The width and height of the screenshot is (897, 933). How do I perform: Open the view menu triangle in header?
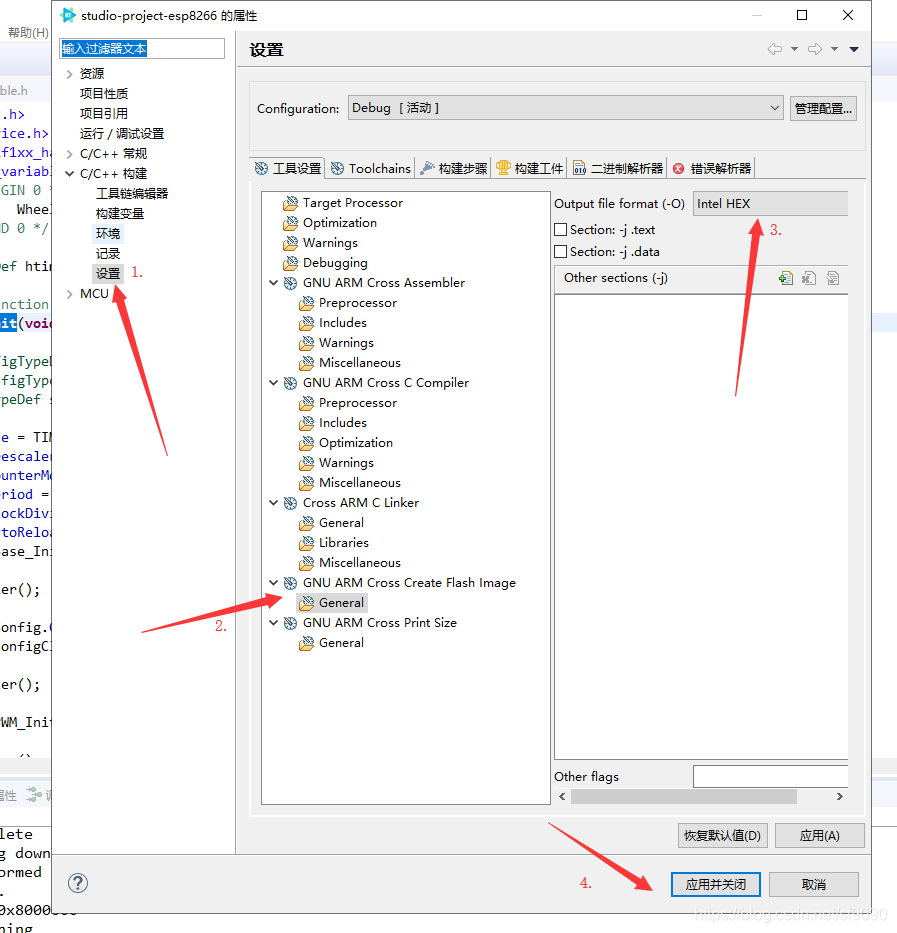coord(854,49)
